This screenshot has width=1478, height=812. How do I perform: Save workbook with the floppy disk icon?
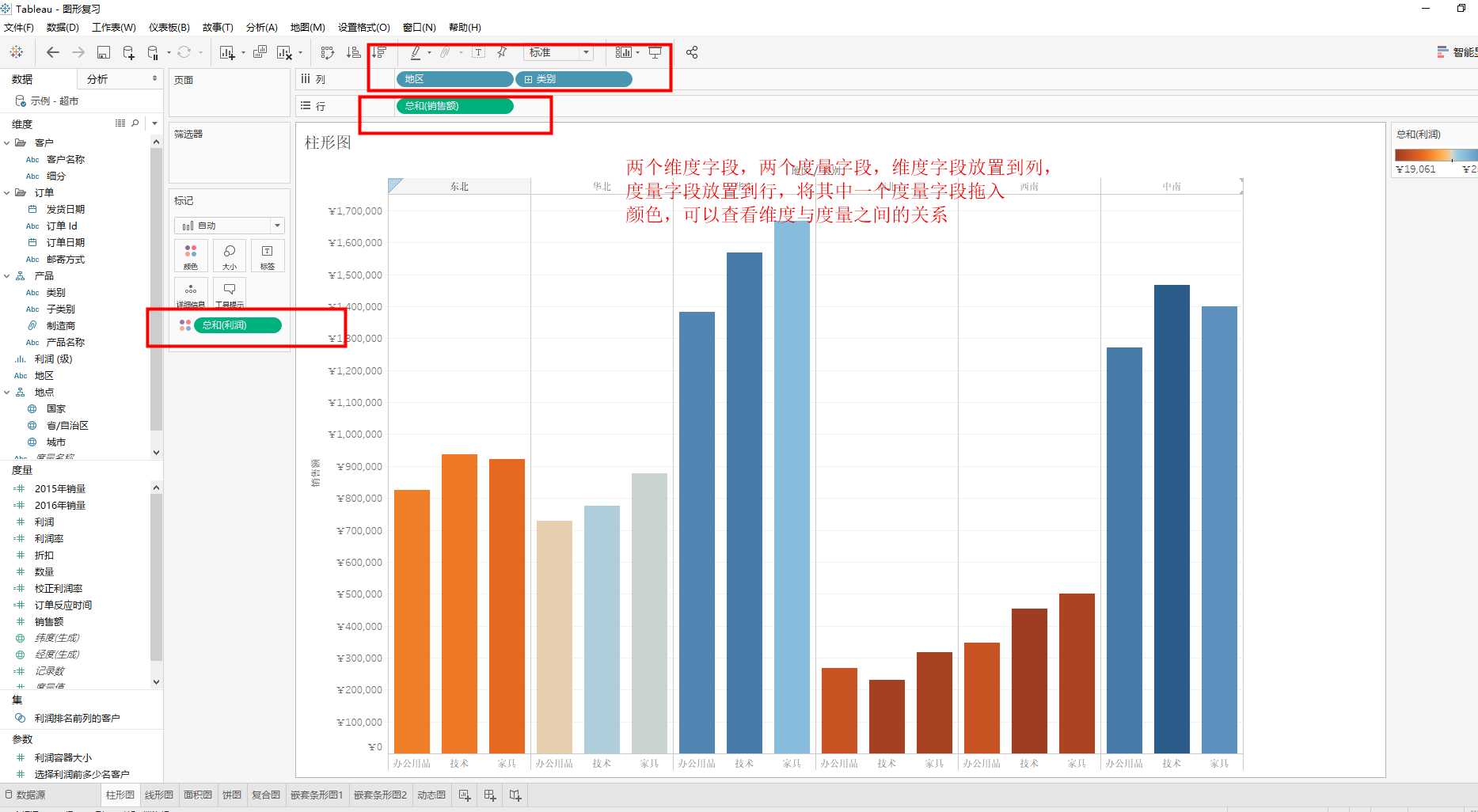point(104,52)
